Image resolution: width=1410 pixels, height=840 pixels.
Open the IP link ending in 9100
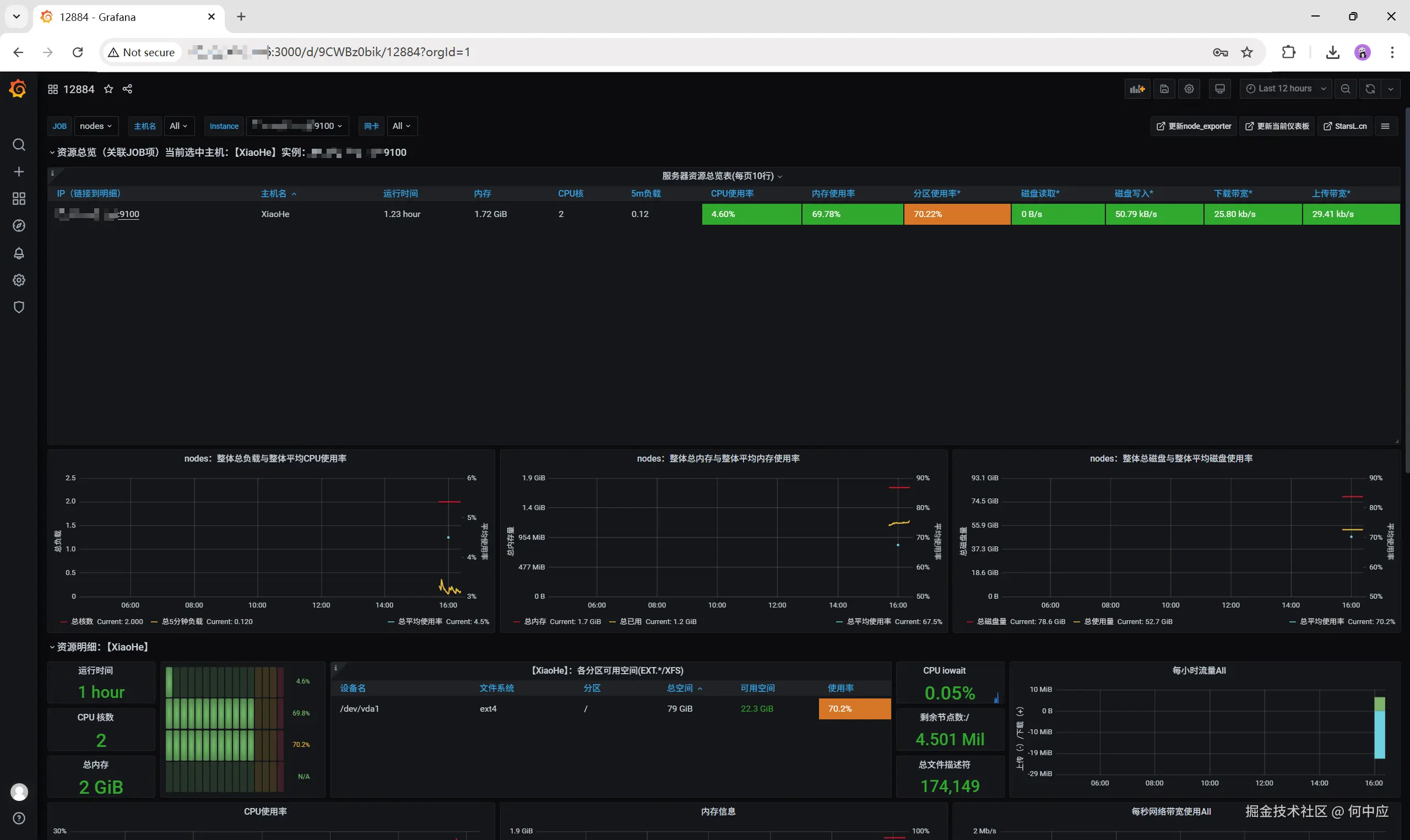pos(128,214)
